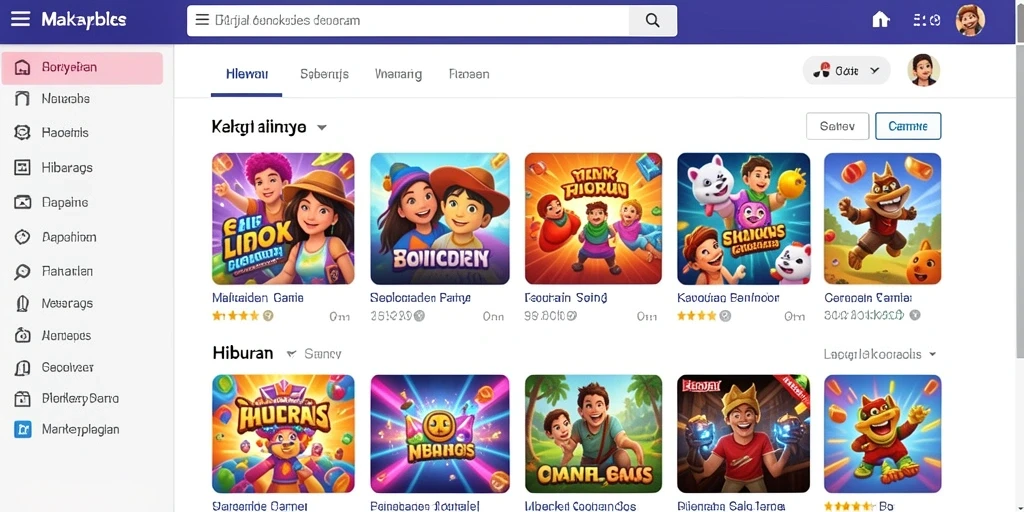The image size is (1024, 512).
Task: Open the hamburger menu beside Makaybles
Action: pos(20,19)
